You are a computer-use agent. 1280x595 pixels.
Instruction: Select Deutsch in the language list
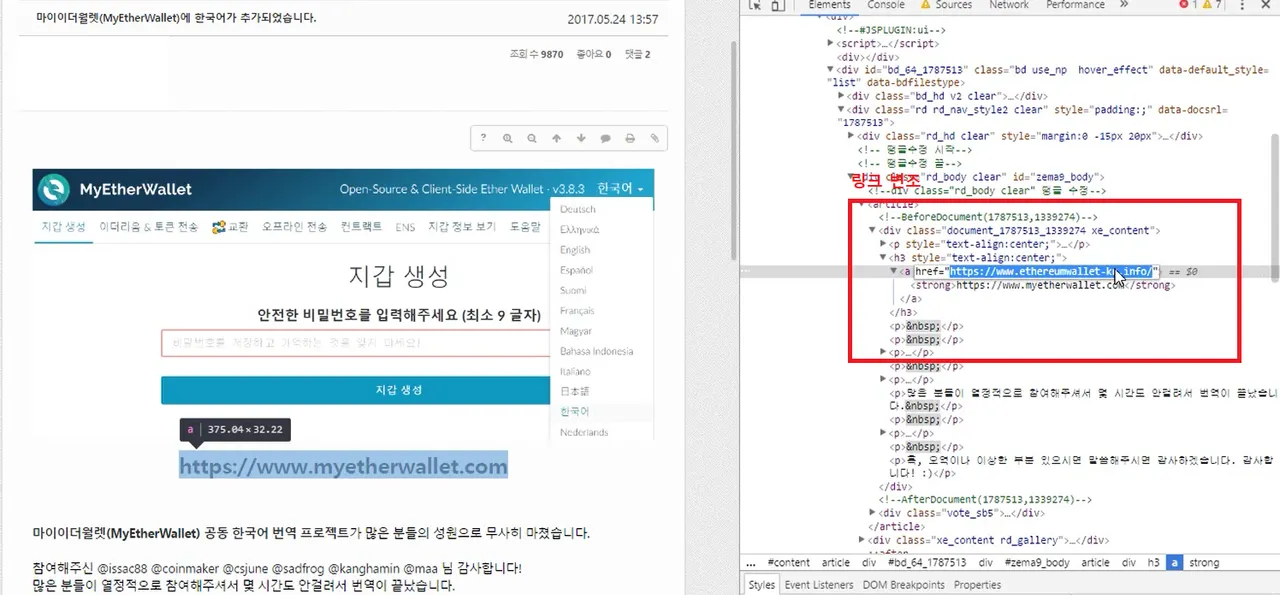pos(578,209)
